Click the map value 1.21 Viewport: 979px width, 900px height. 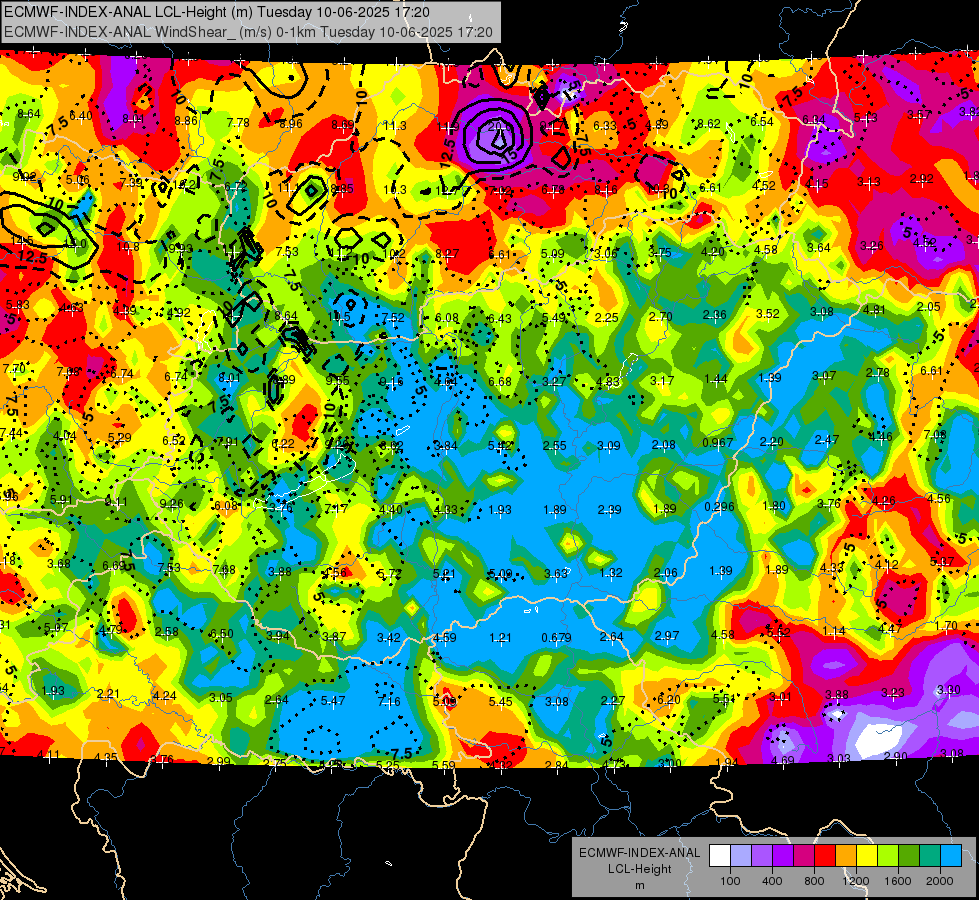500,638
